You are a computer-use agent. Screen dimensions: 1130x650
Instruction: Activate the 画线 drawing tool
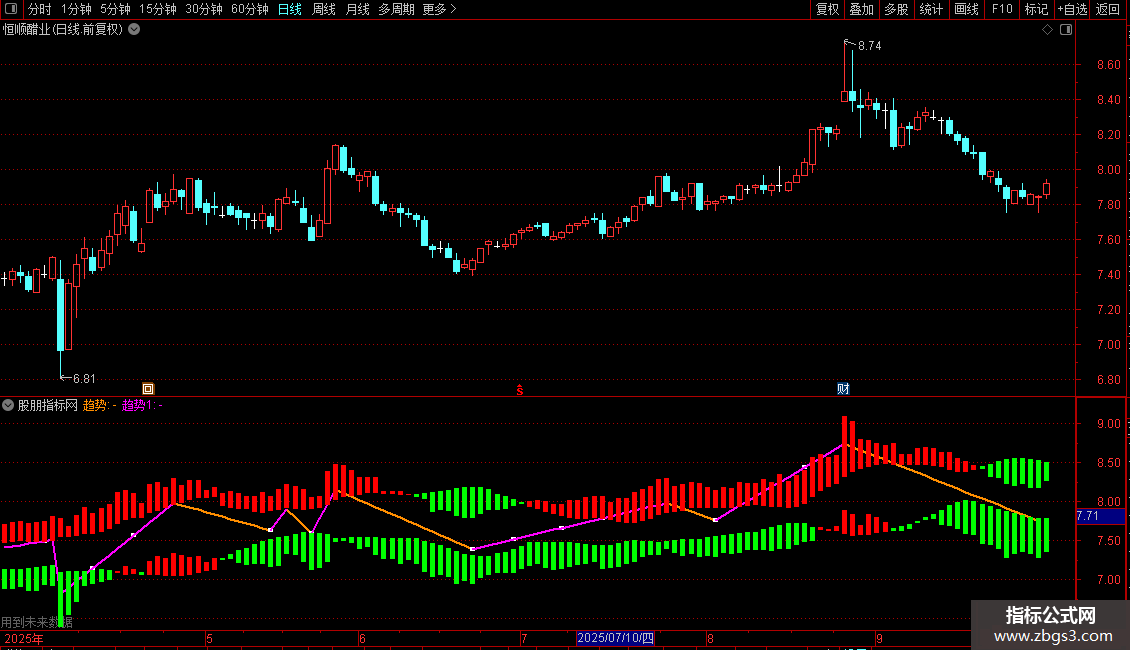[x=966, y=9]
